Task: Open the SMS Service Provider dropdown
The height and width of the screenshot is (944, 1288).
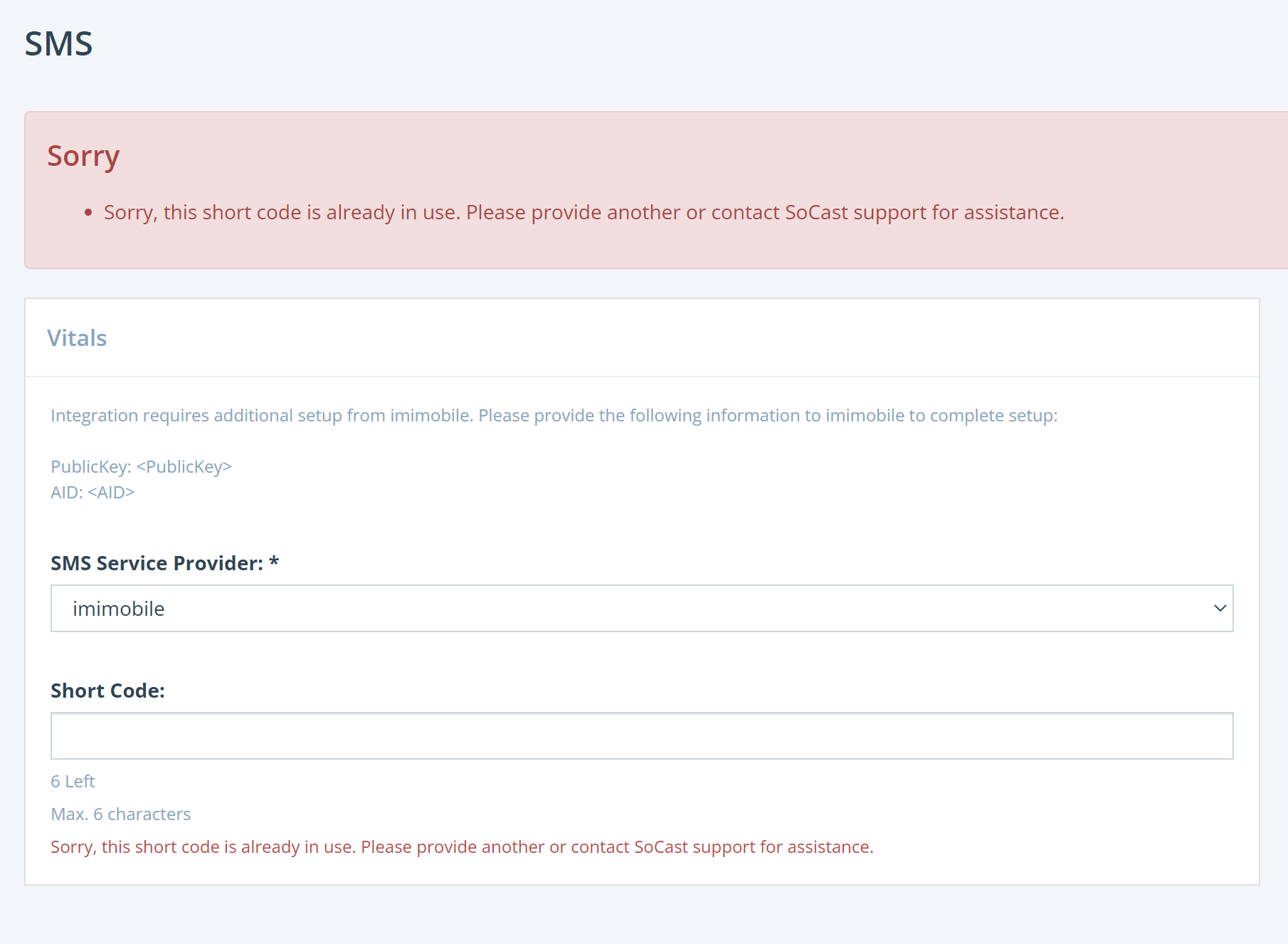Action: click(x=642, y=609)
